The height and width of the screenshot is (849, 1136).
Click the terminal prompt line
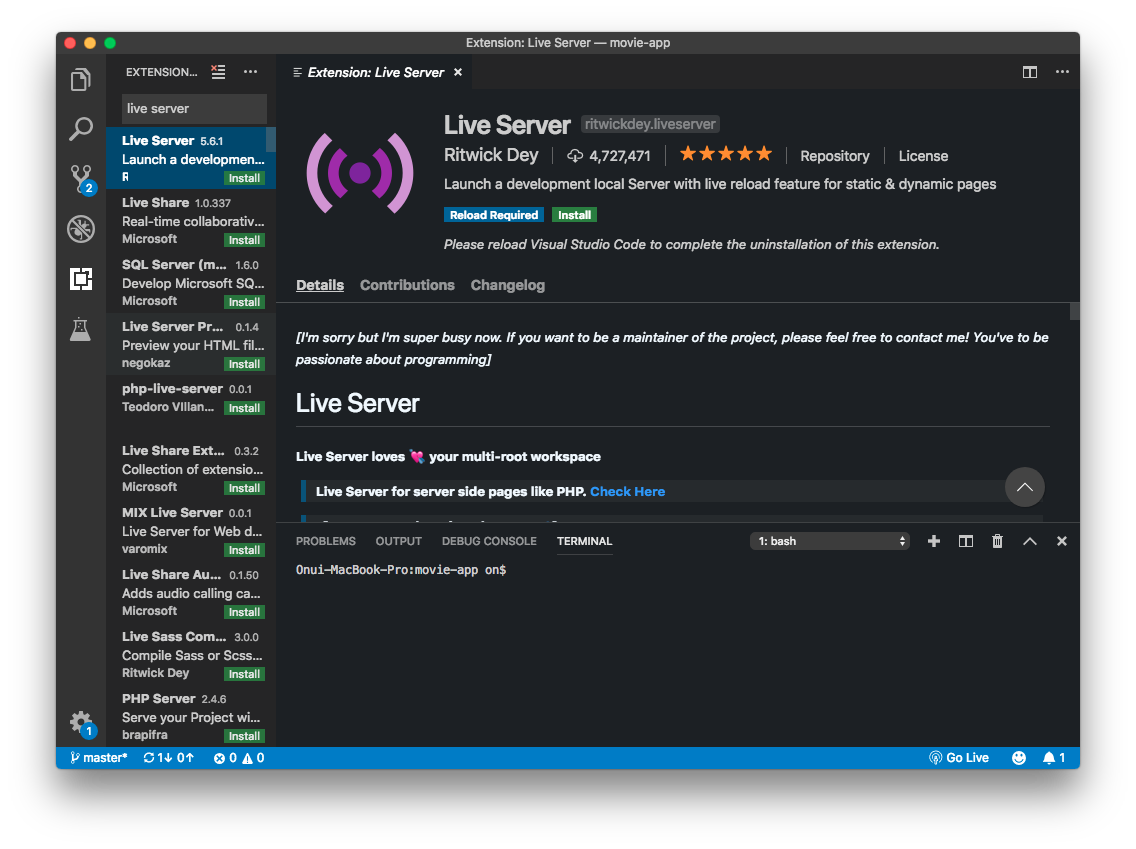(x=401, y=570)
